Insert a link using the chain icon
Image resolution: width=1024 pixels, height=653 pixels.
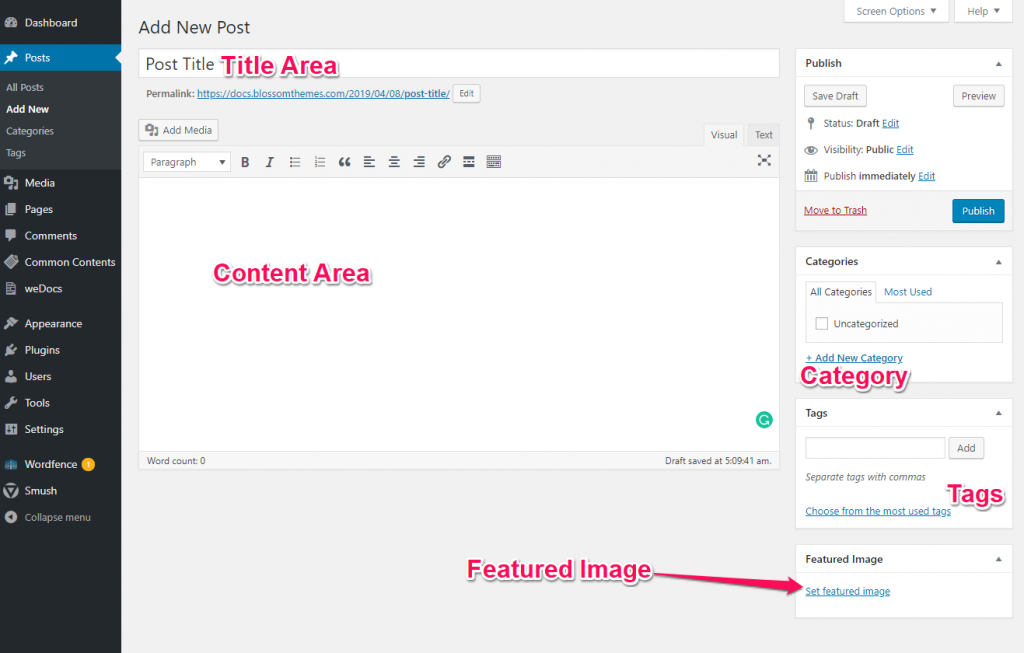(444, 161)
